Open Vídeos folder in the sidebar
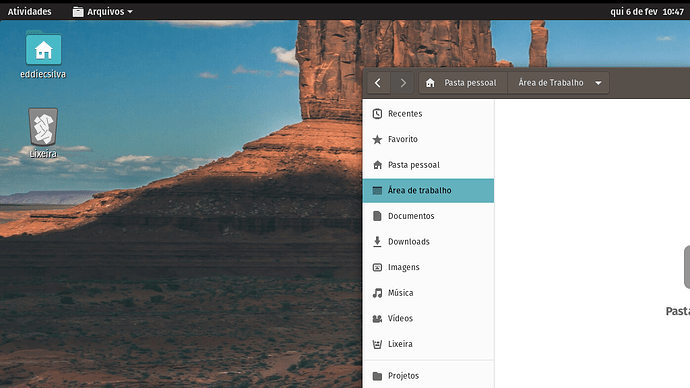The image size is (690, 388). pyautogui.click(x=428, y=318)
